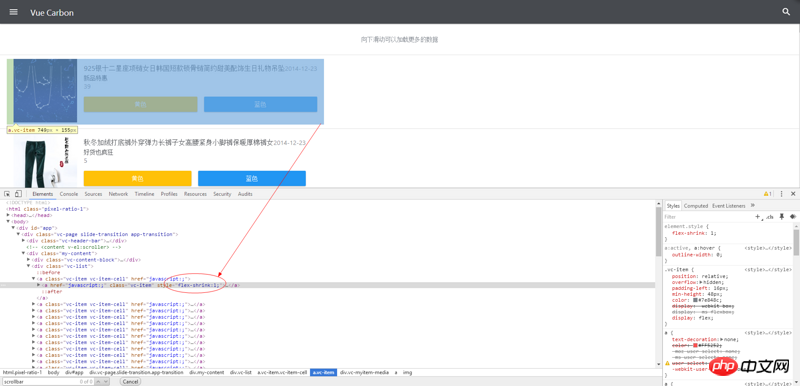Open the Vue Carbon hamburger menu
Screen dimensions: 800x386
(x=14, y=12)
